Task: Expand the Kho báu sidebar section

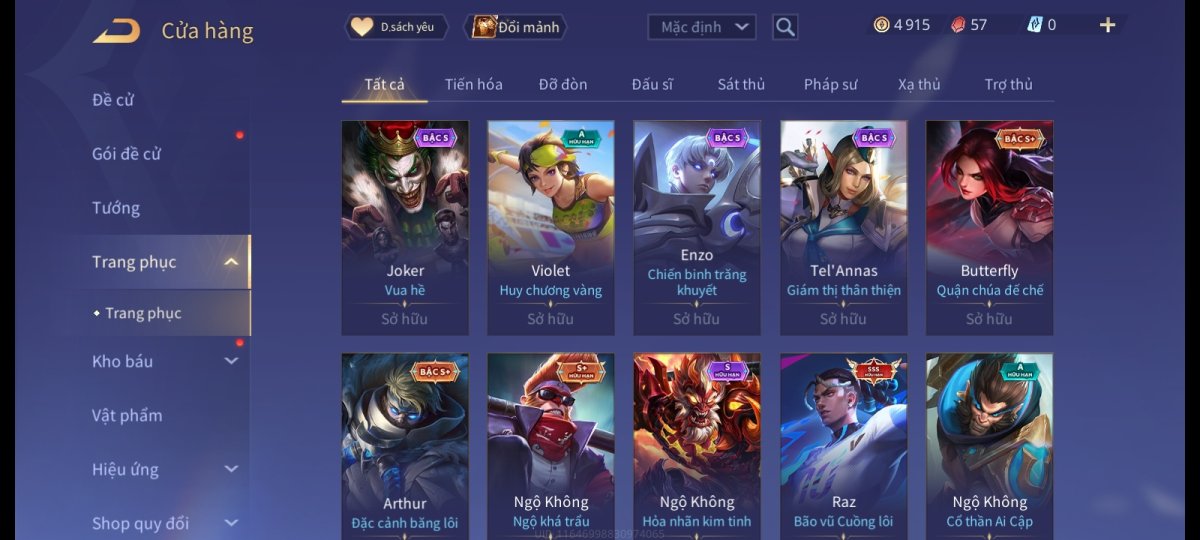Action: point(231,361)
